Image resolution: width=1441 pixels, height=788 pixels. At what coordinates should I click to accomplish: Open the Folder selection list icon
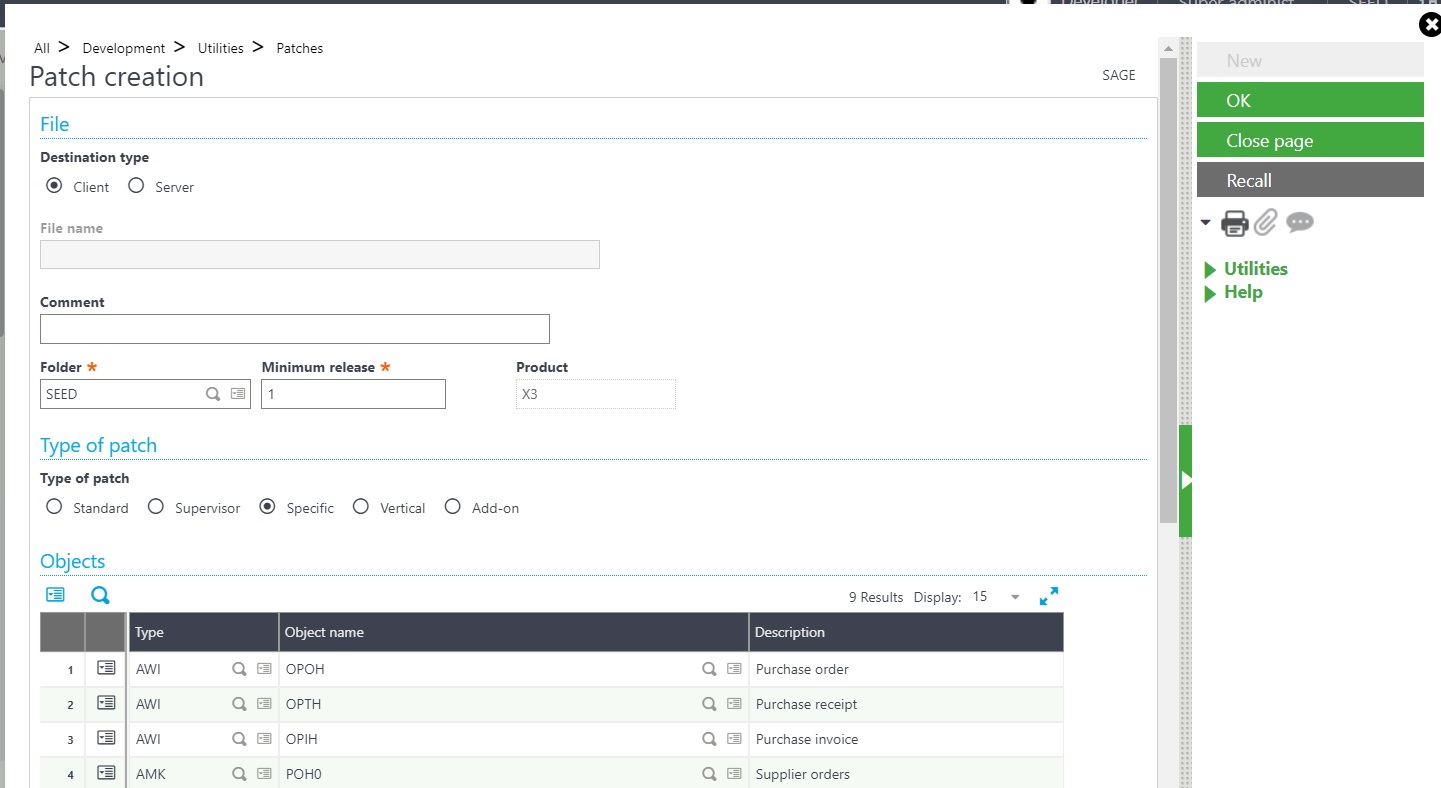click(238, 393)
